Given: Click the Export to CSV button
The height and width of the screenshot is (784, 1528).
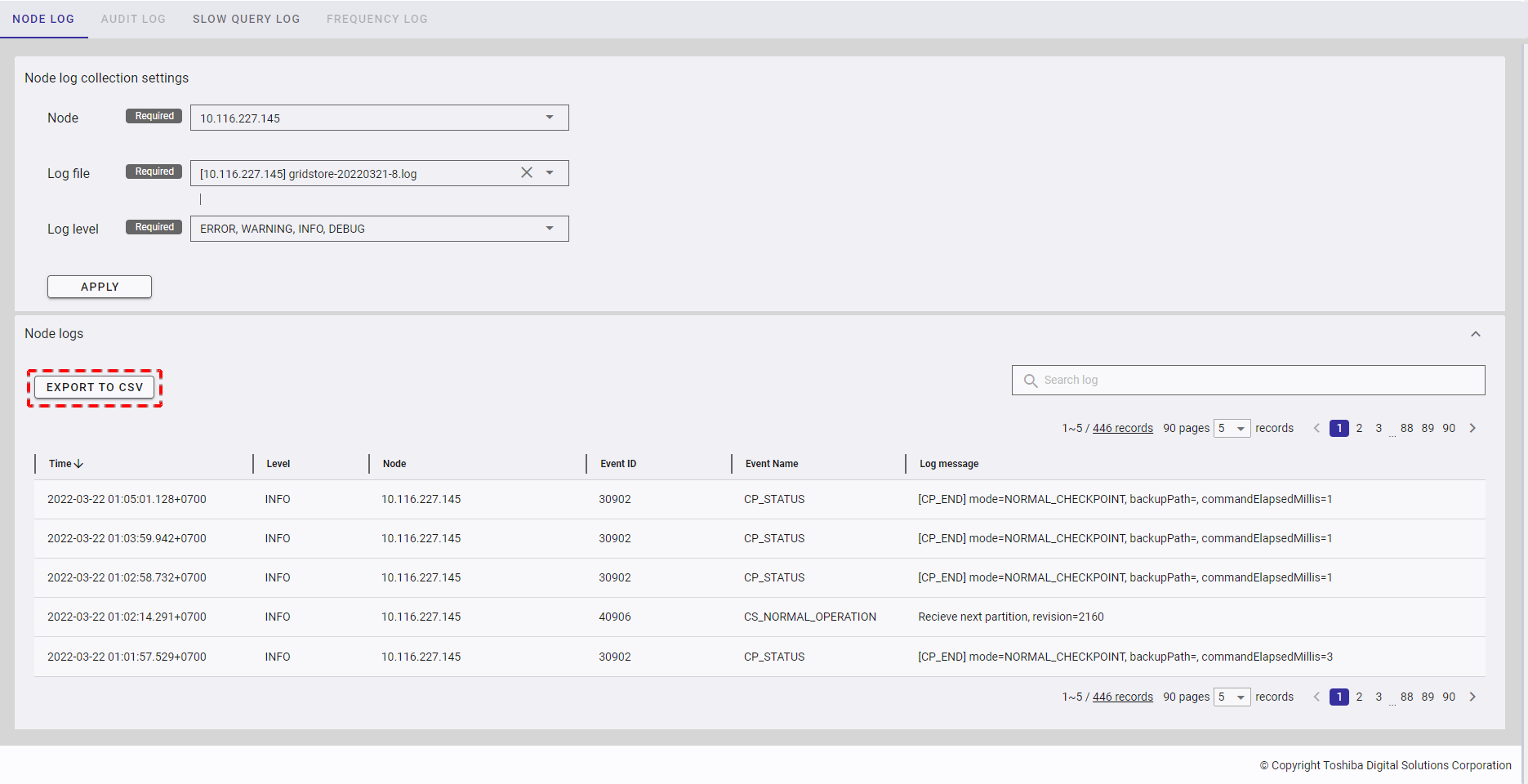Looking at the screenshot, I should click(95, 387).
